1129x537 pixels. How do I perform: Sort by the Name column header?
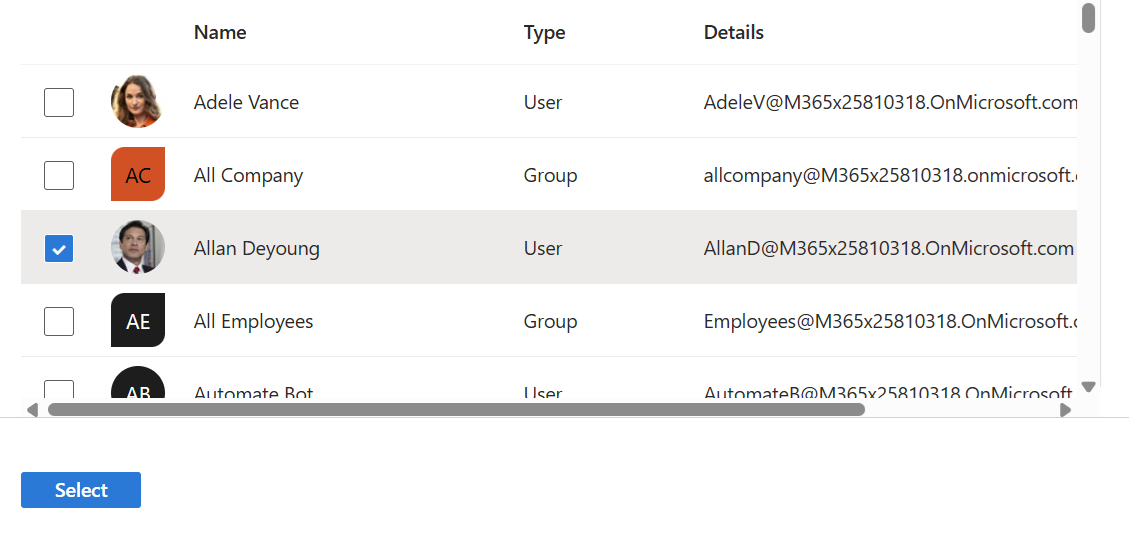point(220,32)
